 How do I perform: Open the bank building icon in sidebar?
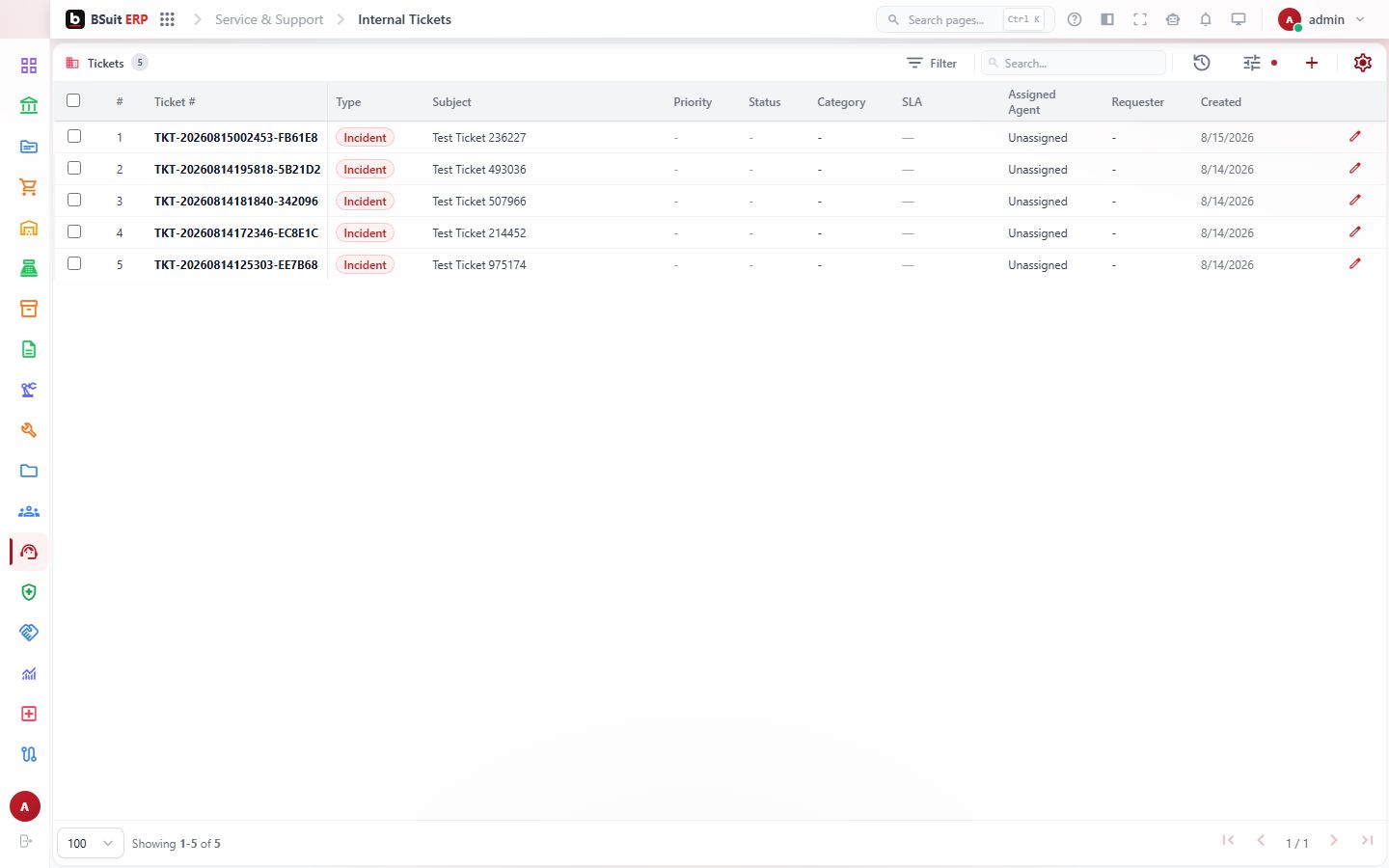[29, 106]
